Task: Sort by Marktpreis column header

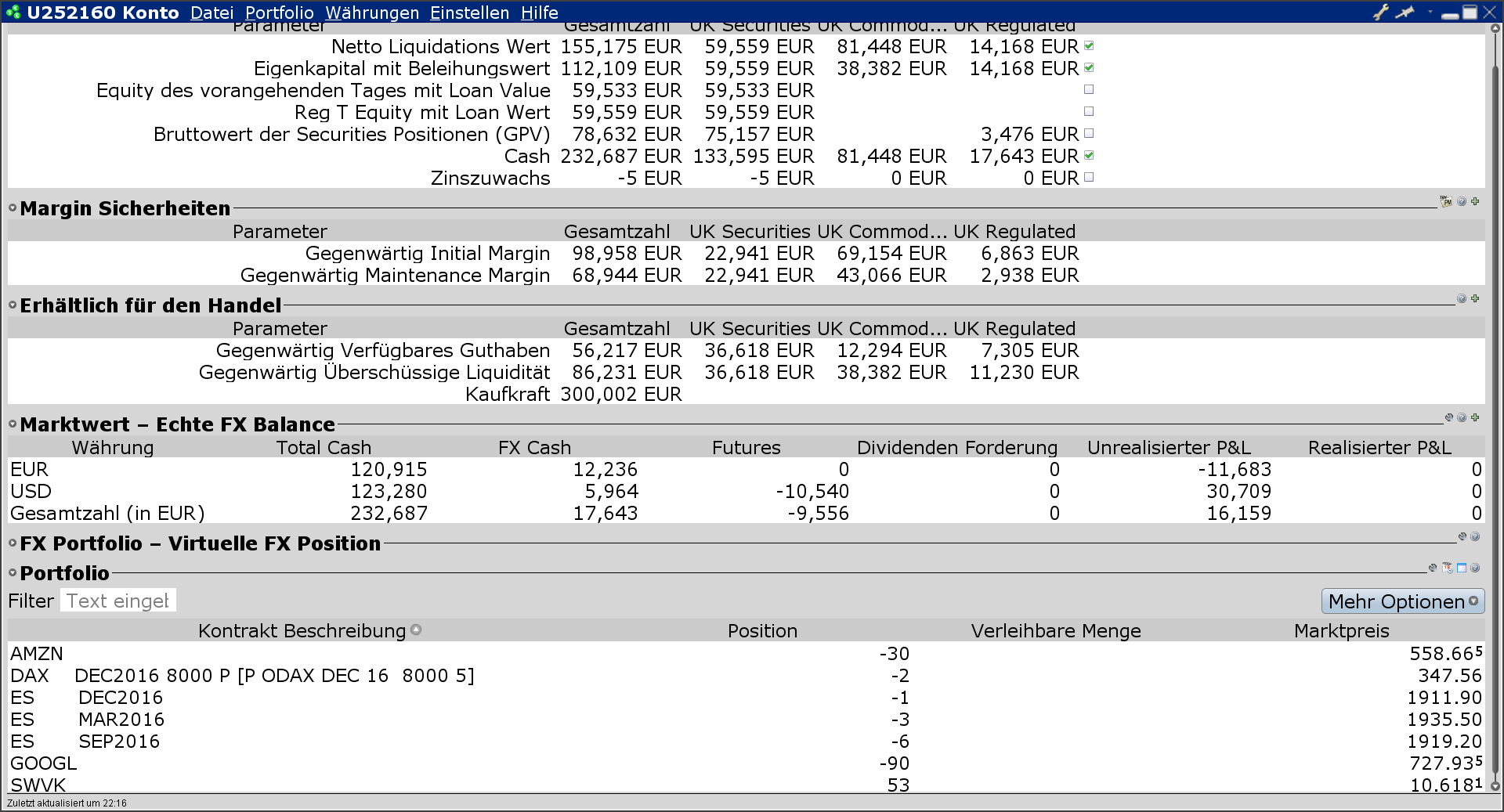Action: pos(1341,631)
